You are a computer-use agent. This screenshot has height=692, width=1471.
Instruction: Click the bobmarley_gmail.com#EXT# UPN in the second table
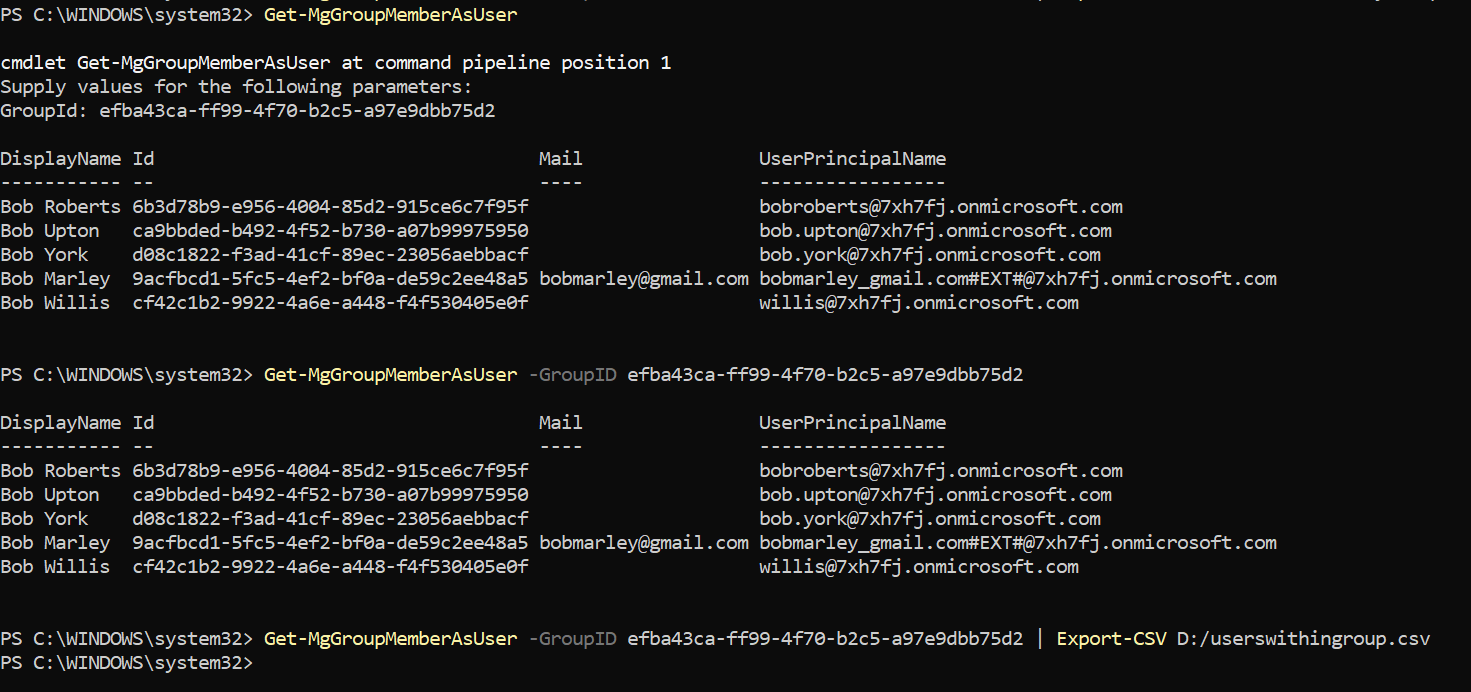tap(1017, 543)
